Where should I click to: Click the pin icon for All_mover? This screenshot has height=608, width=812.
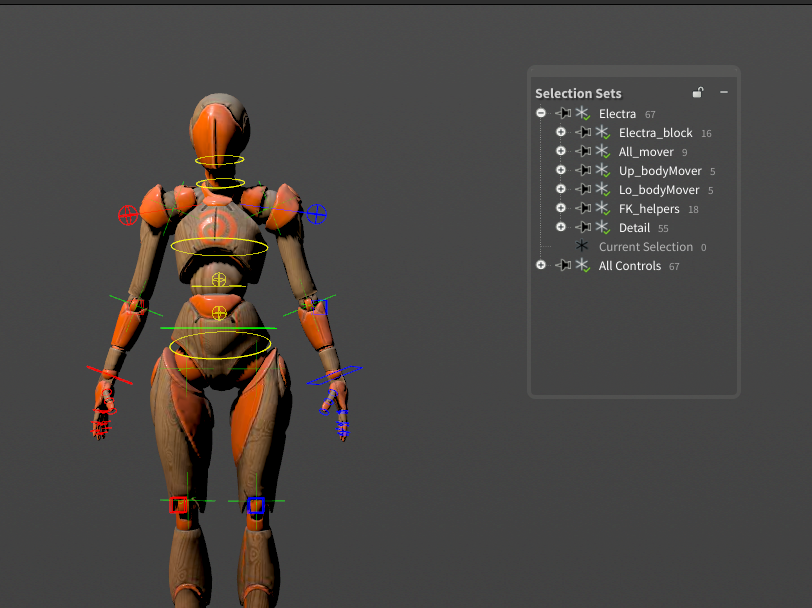tap(584, 152)
